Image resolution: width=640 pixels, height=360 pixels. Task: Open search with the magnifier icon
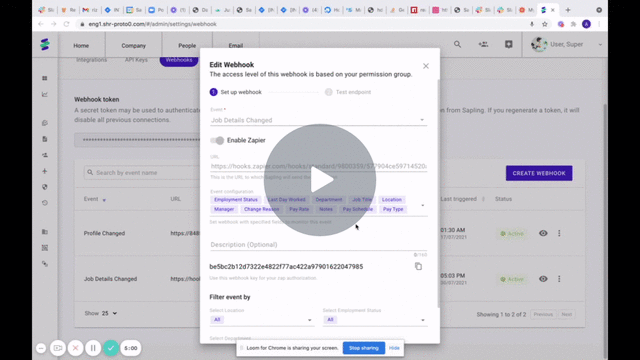[x=457, y=44]
